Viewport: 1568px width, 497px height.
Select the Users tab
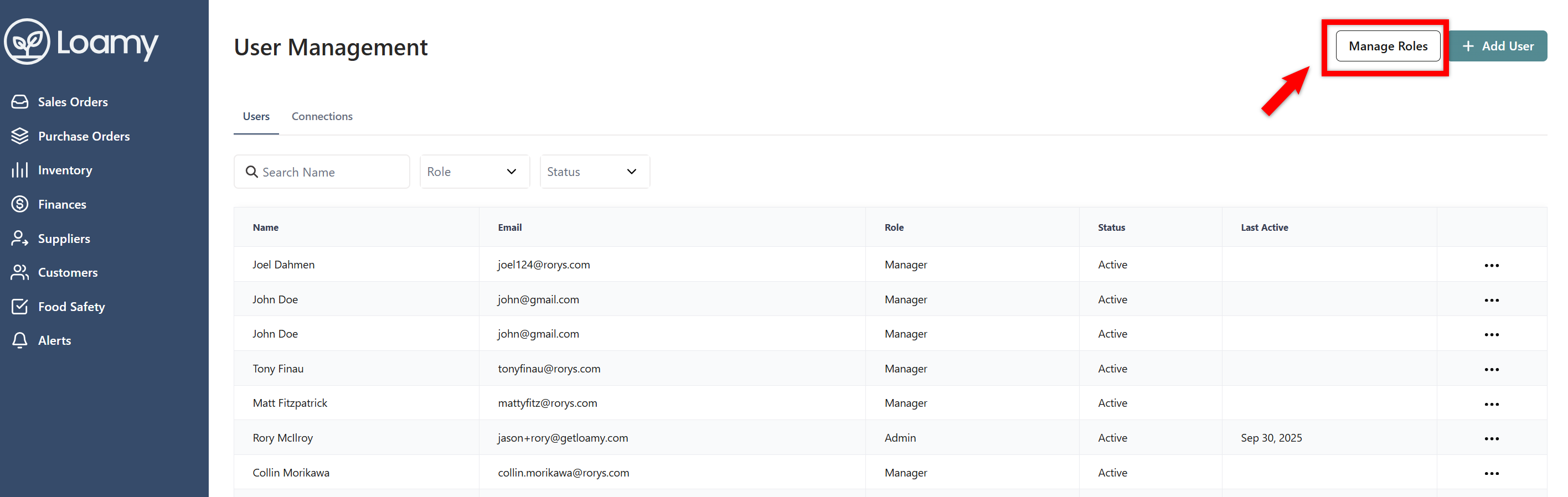point(256,116)
